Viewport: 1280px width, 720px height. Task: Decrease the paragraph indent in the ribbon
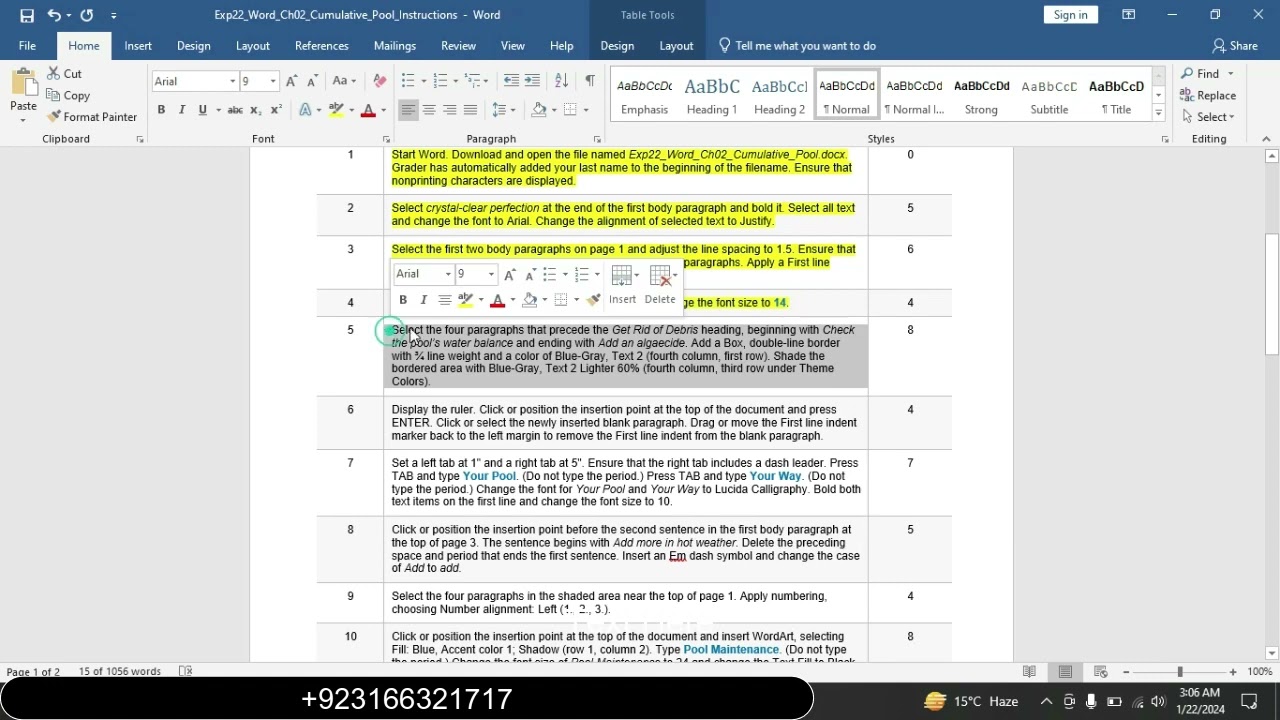[511, 81]
